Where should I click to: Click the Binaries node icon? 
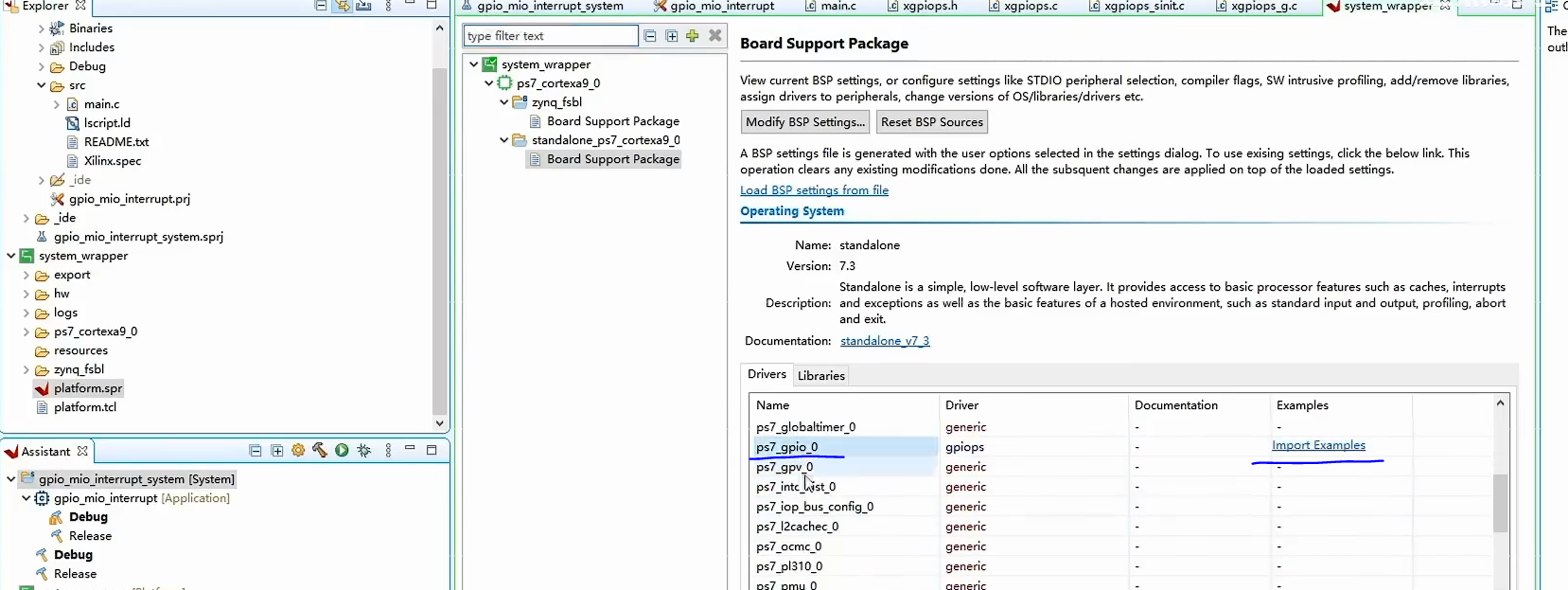pyautogui.click(x=57, y=28)
